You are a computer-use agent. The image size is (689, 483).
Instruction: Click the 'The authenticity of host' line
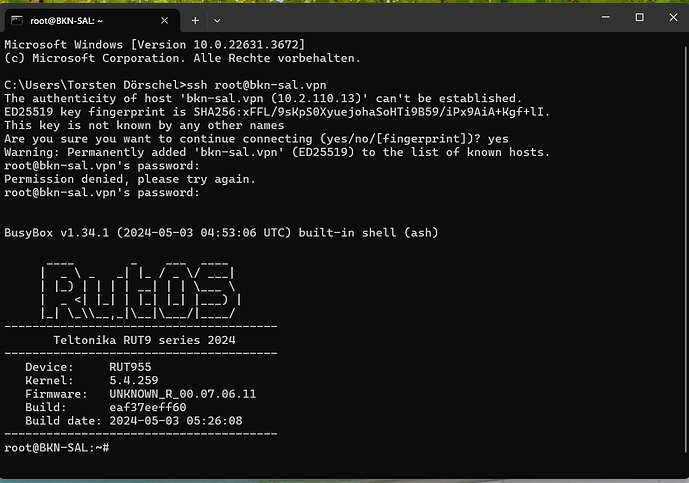click(263, 98)
